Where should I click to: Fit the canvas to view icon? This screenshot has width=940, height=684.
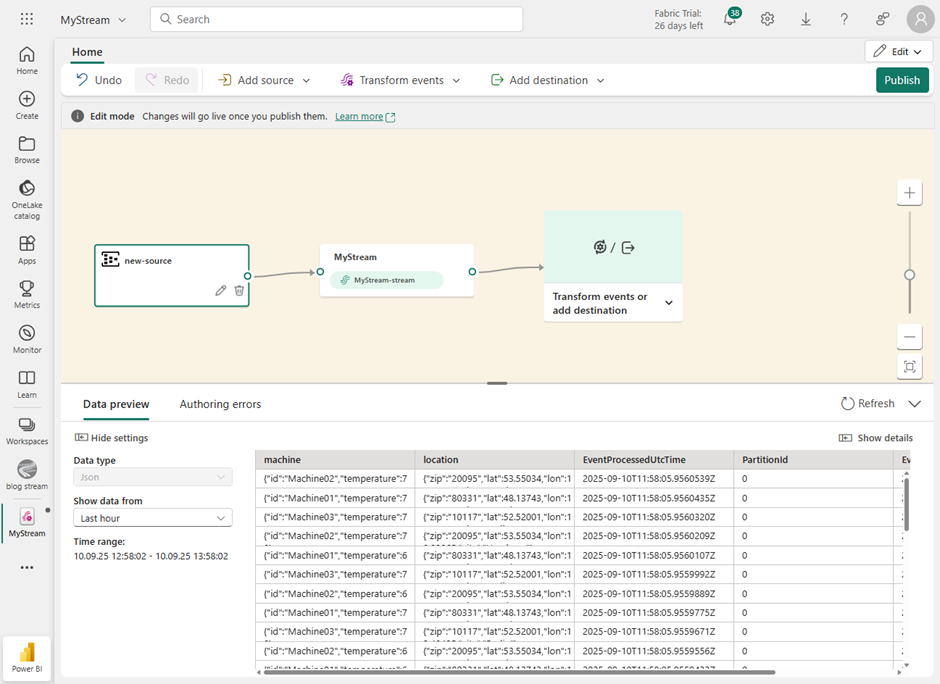[x=909, y=367]
